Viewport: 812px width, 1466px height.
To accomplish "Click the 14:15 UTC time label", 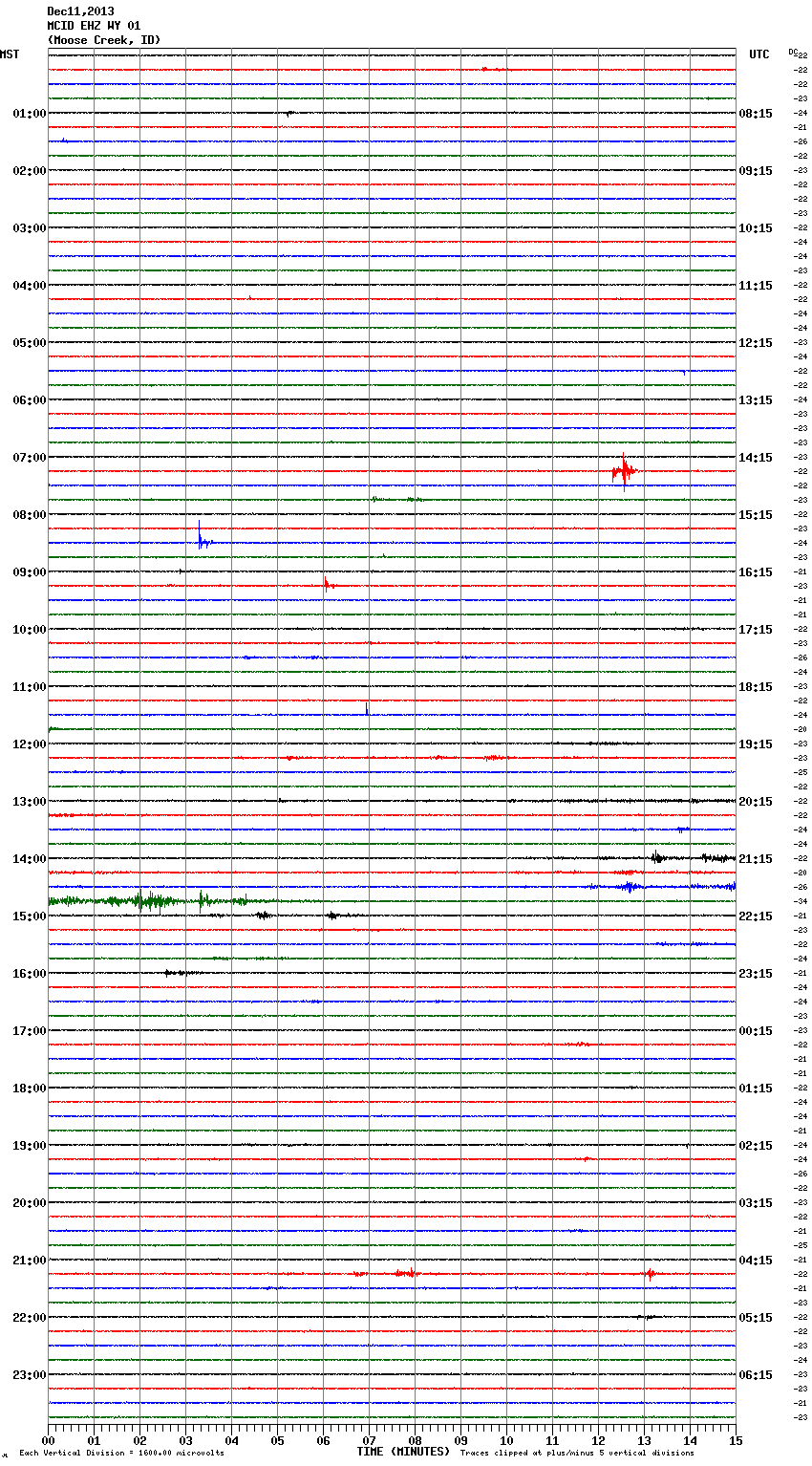I will pos(756,458).
